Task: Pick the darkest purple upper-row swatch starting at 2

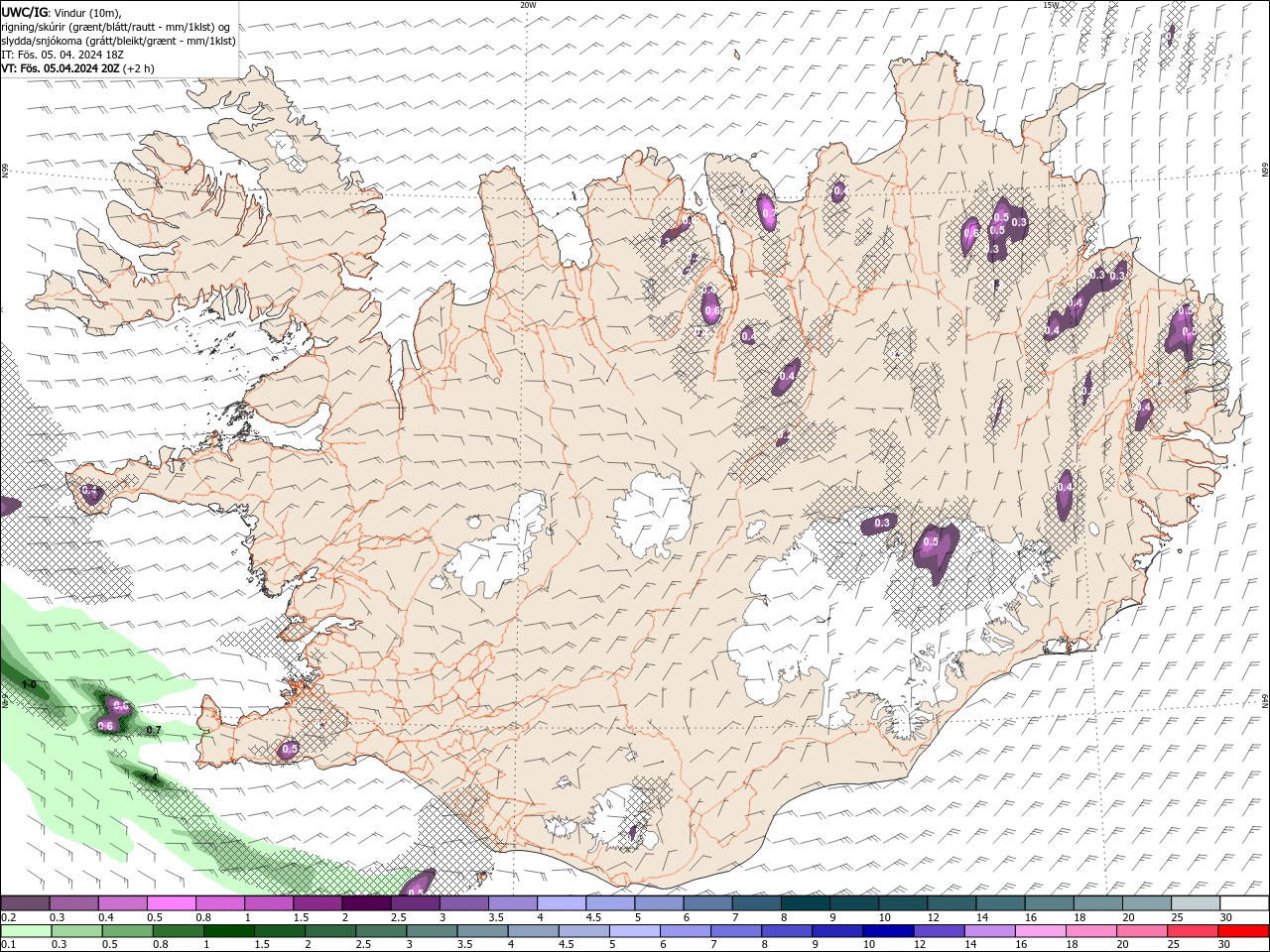Action: pos(365,903)
